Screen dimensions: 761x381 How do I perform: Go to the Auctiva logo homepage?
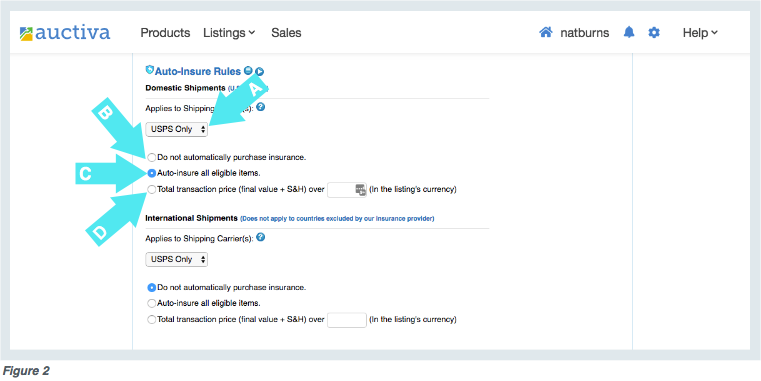coord(65,33)
